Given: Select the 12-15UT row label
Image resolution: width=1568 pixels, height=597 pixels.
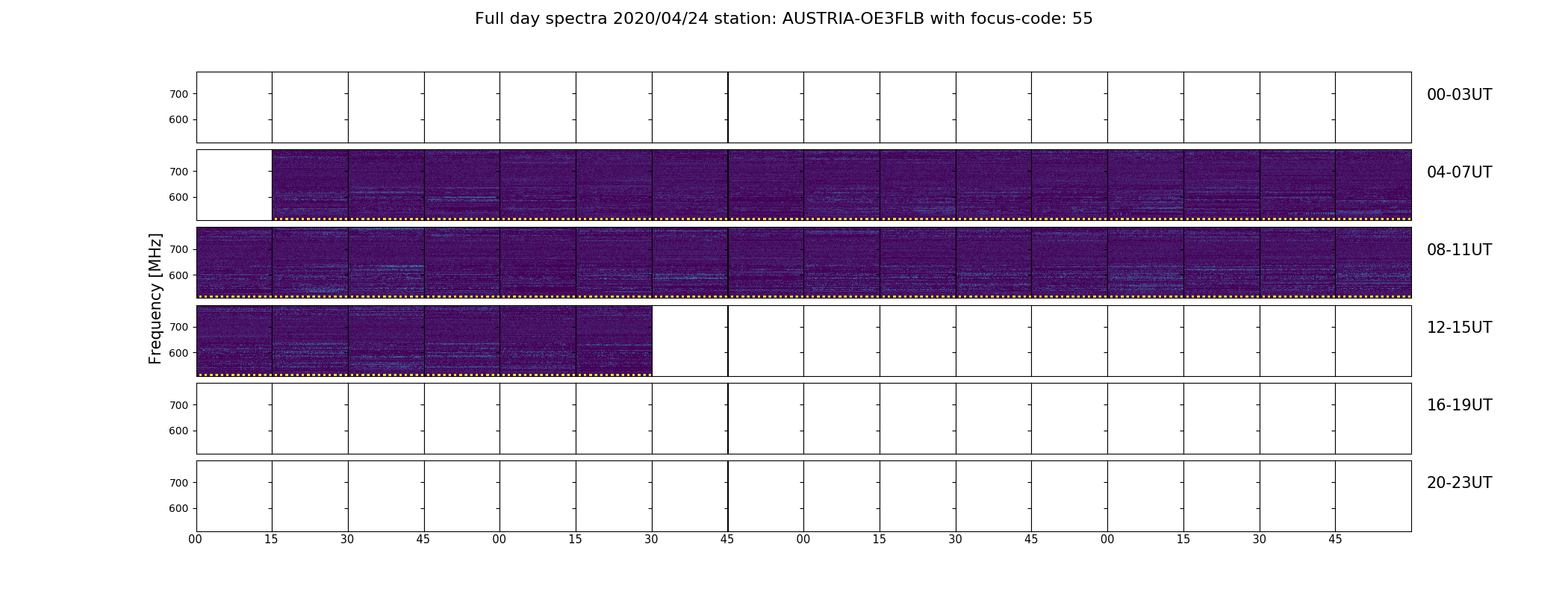Looking at the screenshot, I should click(1459, 328).
